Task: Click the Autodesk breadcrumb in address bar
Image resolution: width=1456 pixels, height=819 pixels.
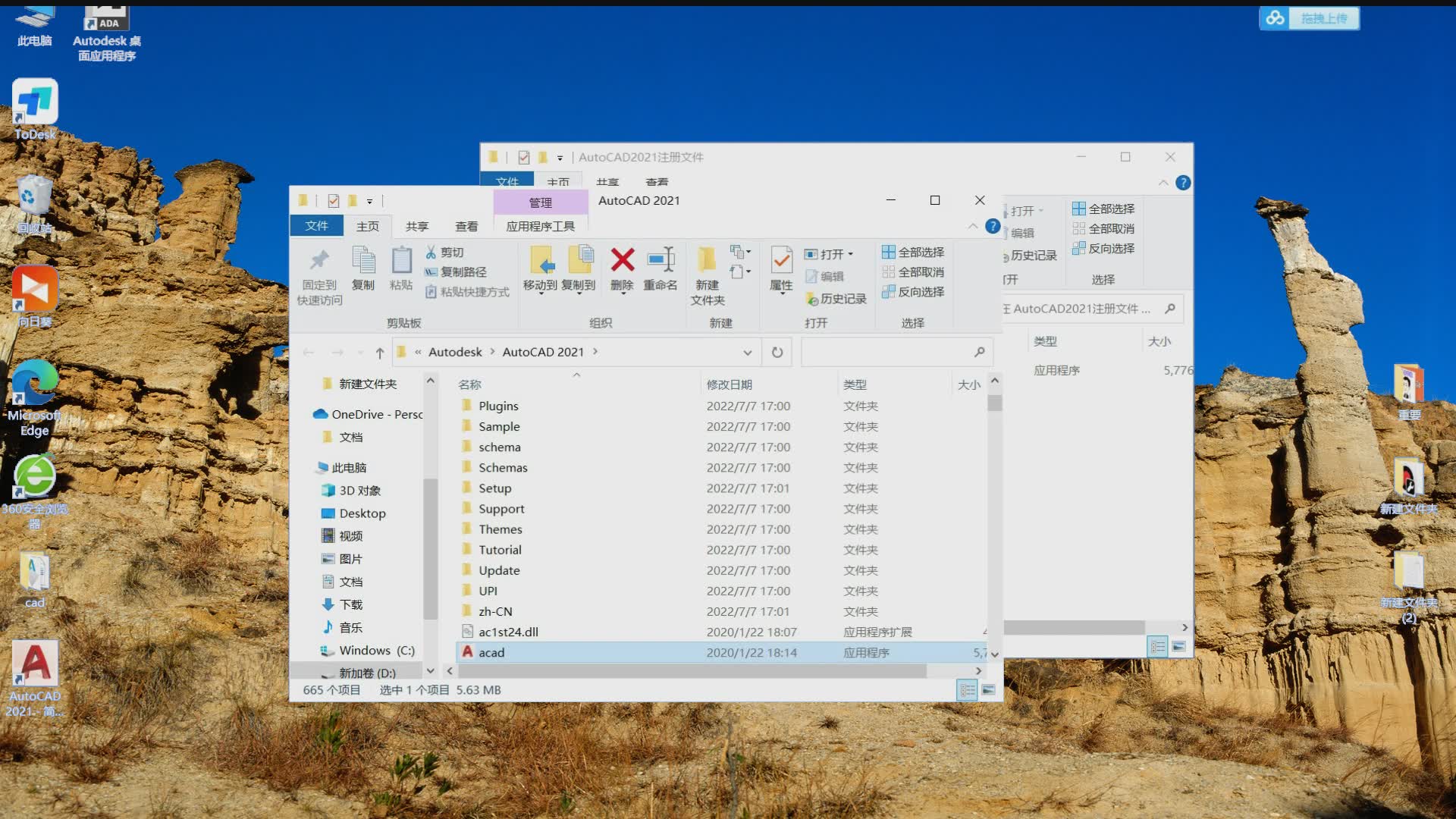Action: pyautogui.click(x=455, y=352)
